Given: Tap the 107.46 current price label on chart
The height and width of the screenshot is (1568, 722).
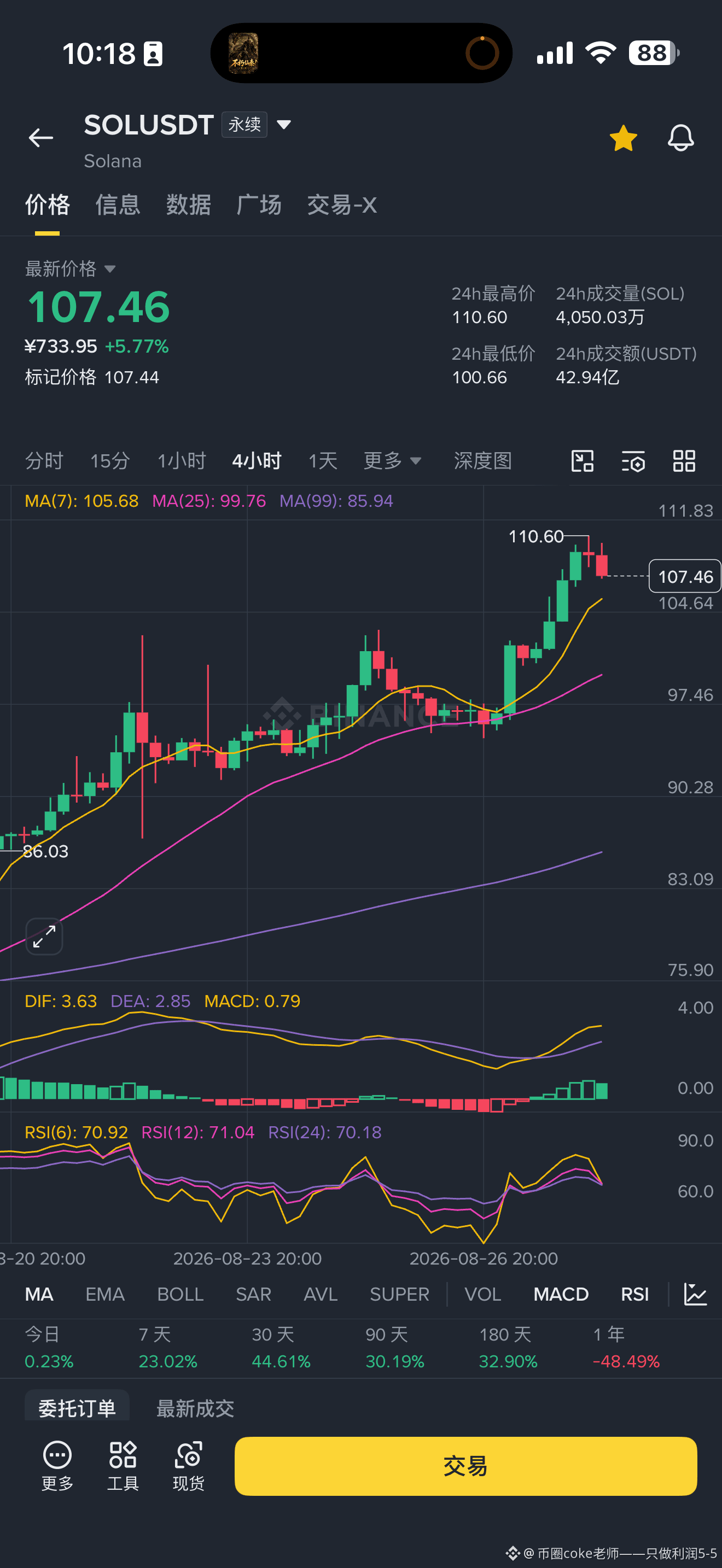Looking at the screenshot, I should [x=685, y=576].
